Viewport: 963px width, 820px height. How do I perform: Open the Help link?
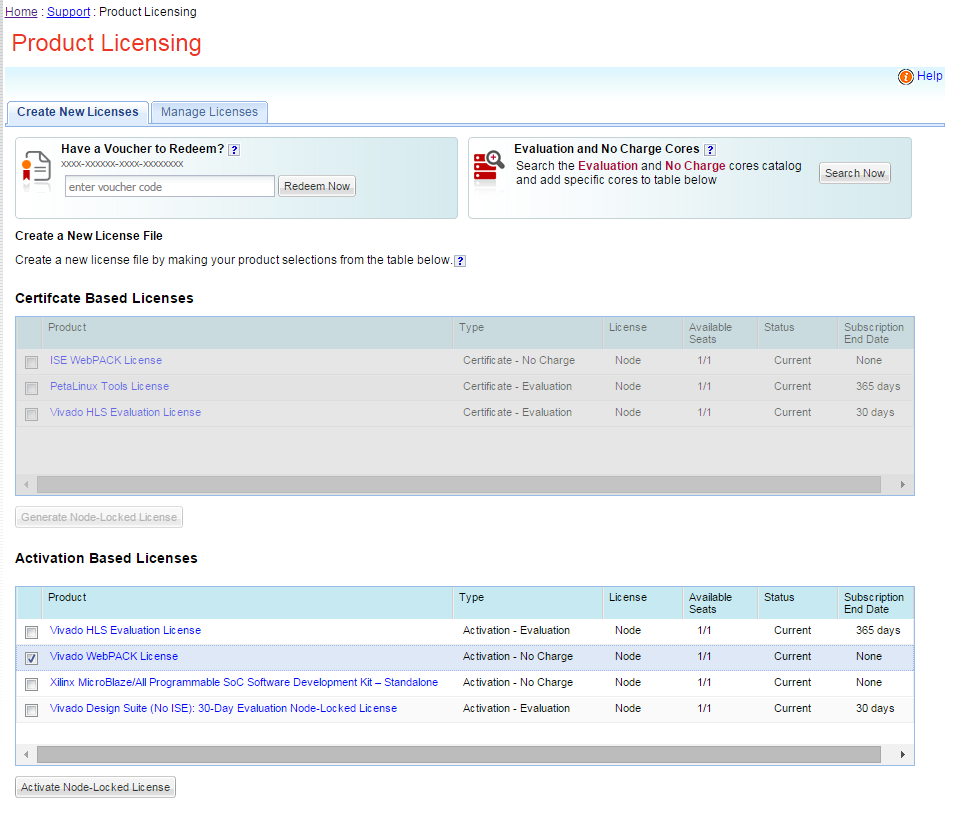coord(929,76)
